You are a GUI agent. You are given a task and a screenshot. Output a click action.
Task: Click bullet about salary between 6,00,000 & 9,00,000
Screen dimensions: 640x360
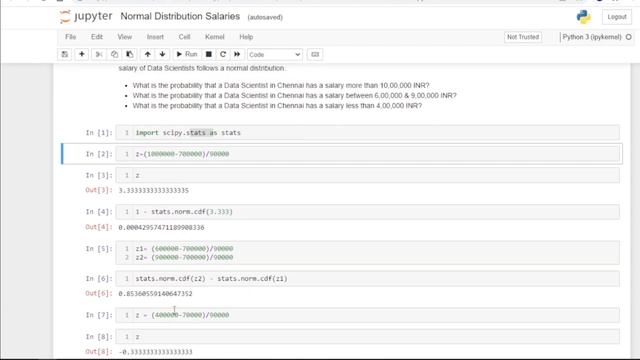294,96
